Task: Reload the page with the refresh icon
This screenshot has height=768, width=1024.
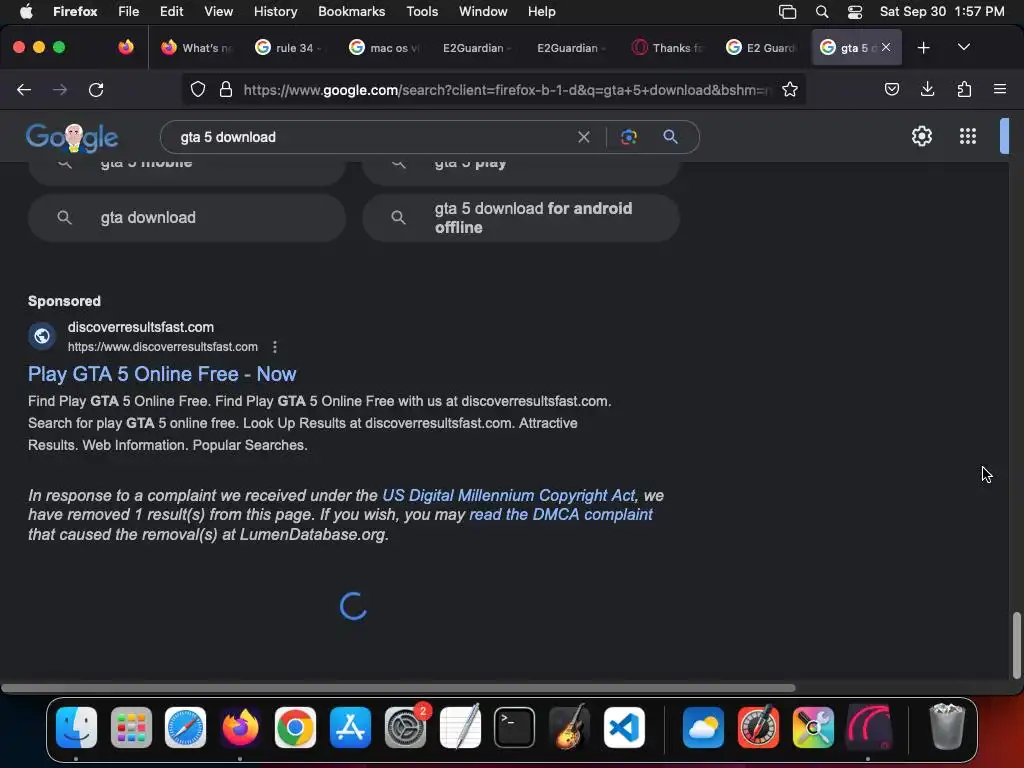Action: click(96, 89)
